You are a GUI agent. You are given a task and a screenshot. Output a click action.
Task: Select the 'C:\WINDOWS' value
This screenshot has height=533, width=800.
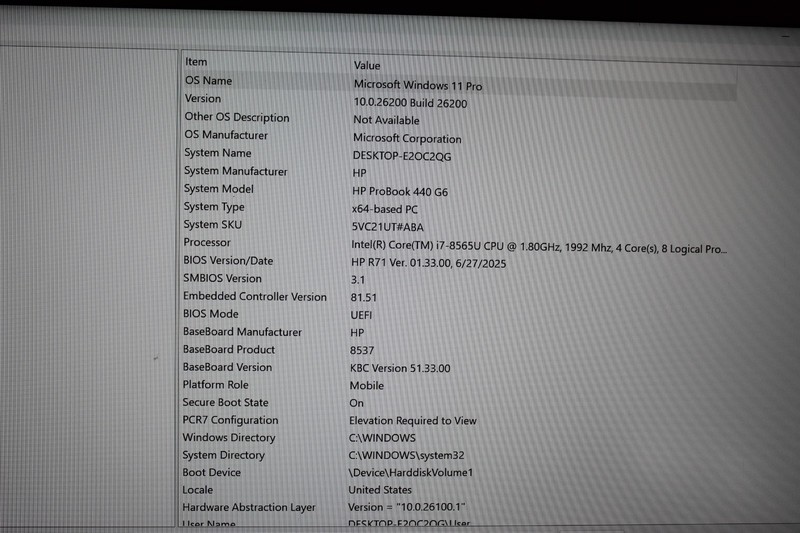pos(382,438)
